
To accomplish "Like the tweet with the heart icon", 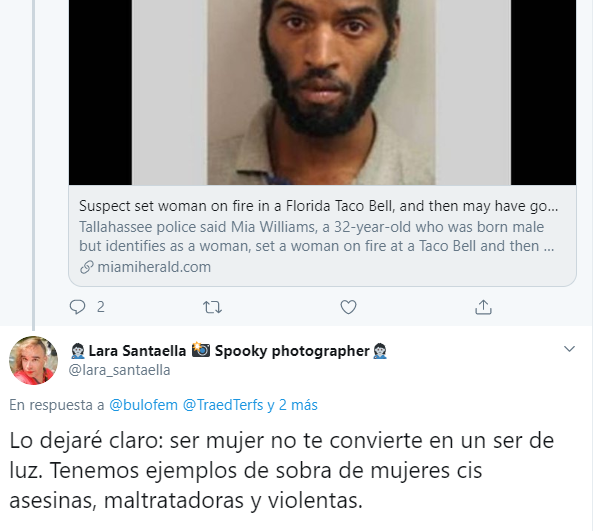I will pyautogui.click(x=348, y=307).
